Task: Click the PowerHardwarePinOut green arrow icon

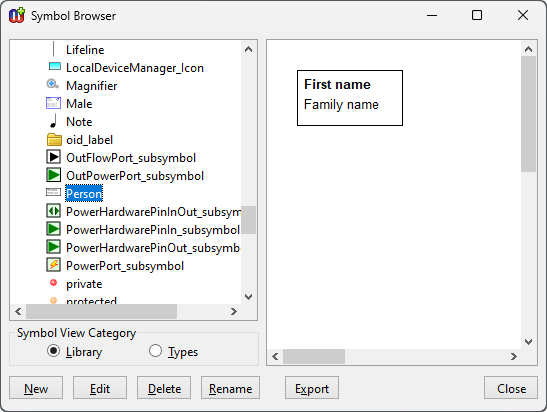Action: pos(53,247)
